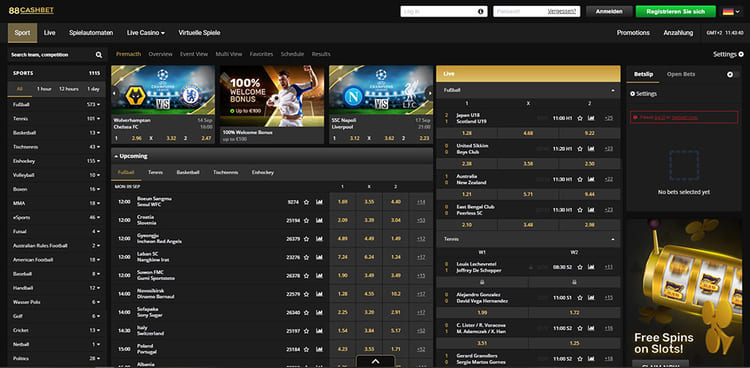Viewport: 750px width, 368px height.
Task: Switch to Event View tab
Action: (194, 54)
